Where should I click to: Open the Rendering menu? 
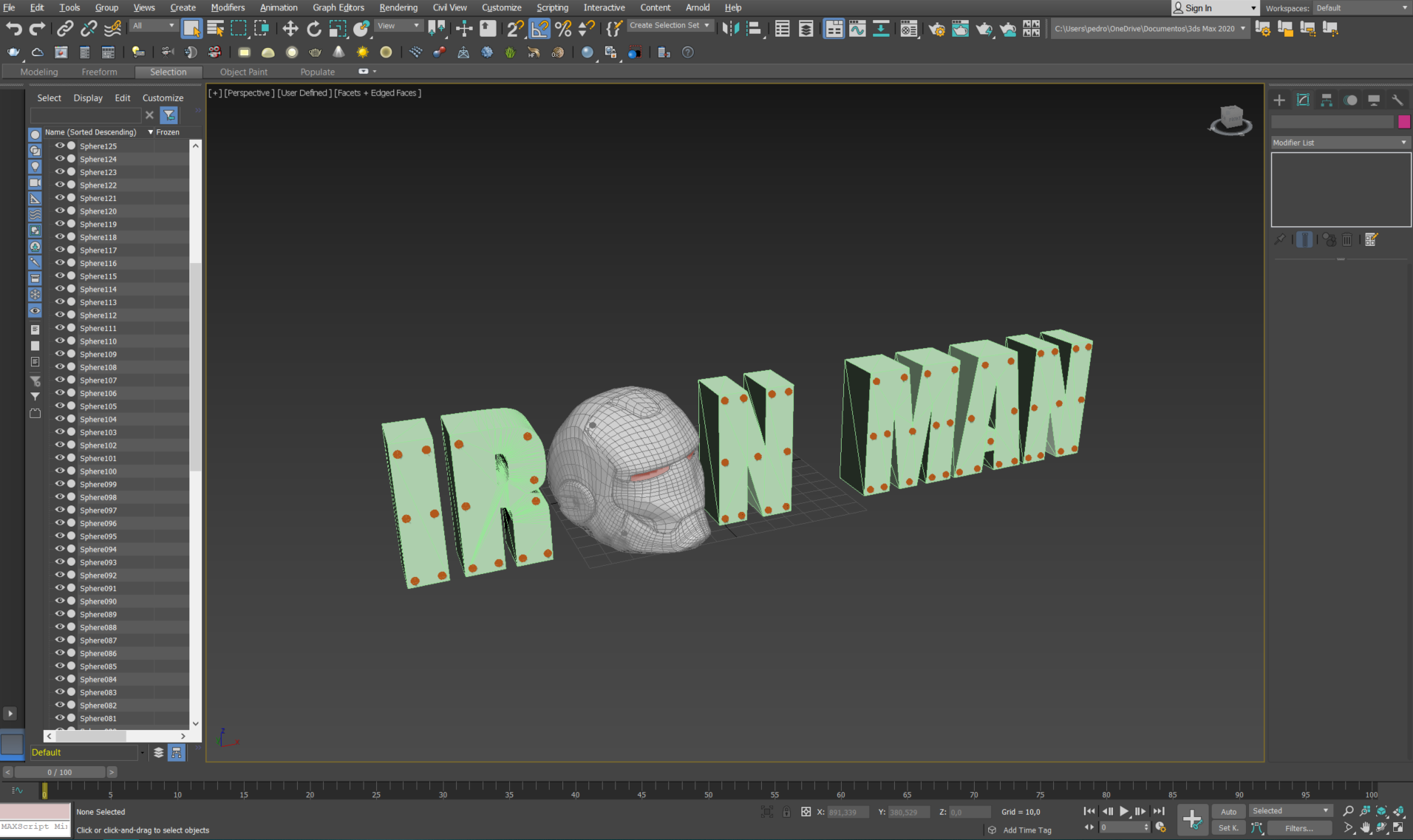(x=398, y=7)
